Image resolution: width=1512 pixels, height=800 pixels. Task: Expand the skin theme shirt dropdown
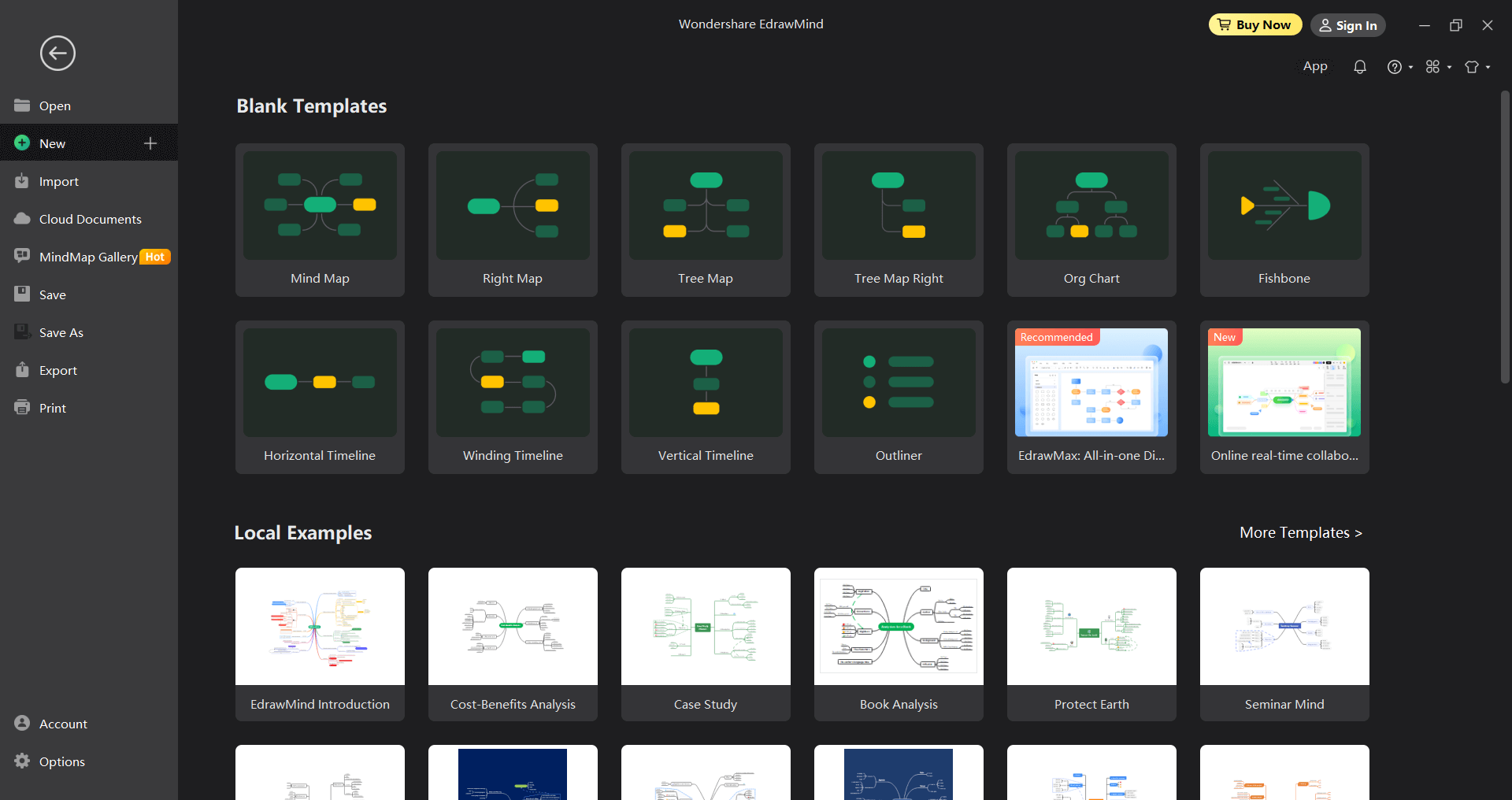pos(1477,67)
